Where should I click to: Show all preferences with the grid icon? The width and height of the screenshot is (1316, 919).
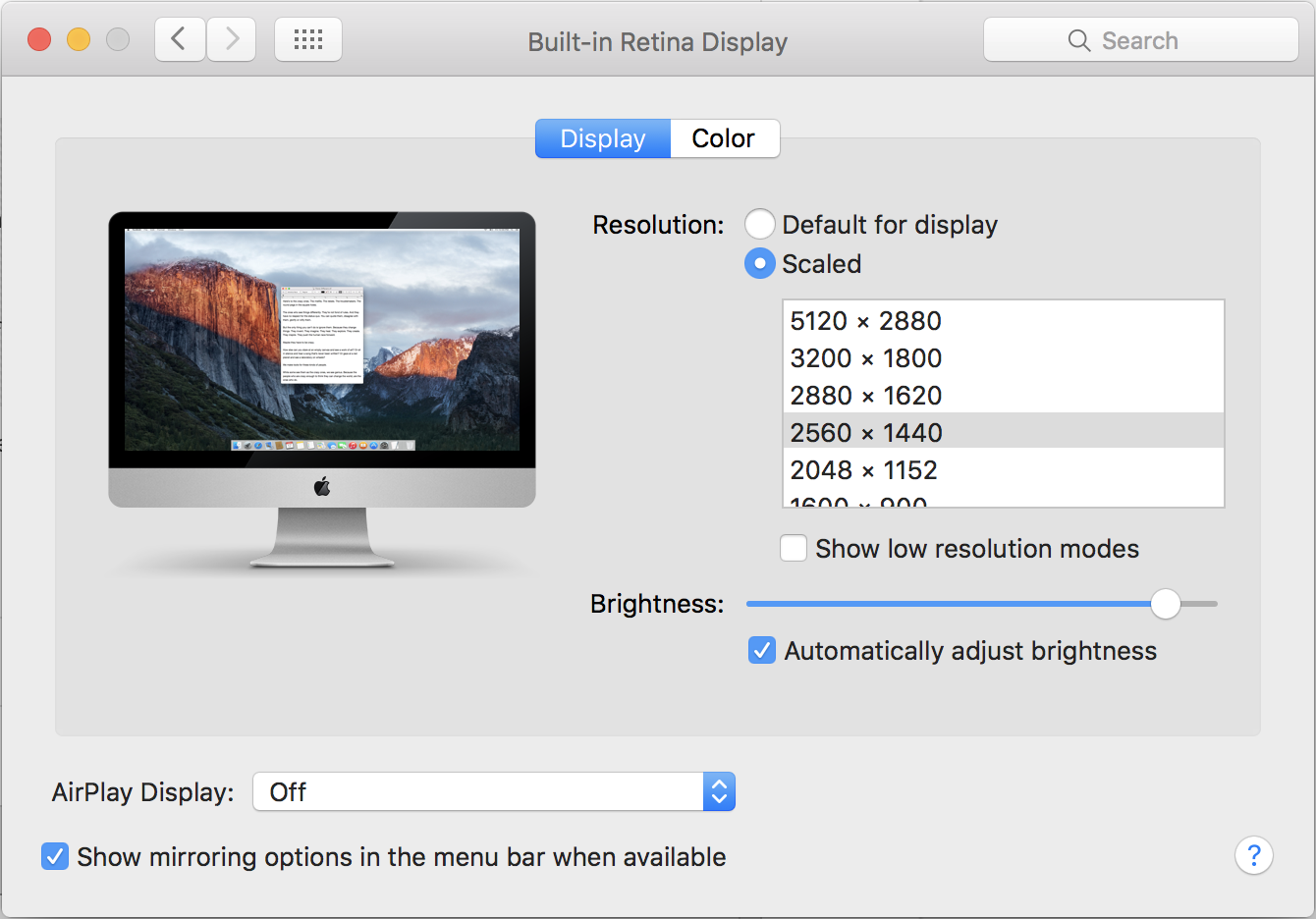[308, 40]
